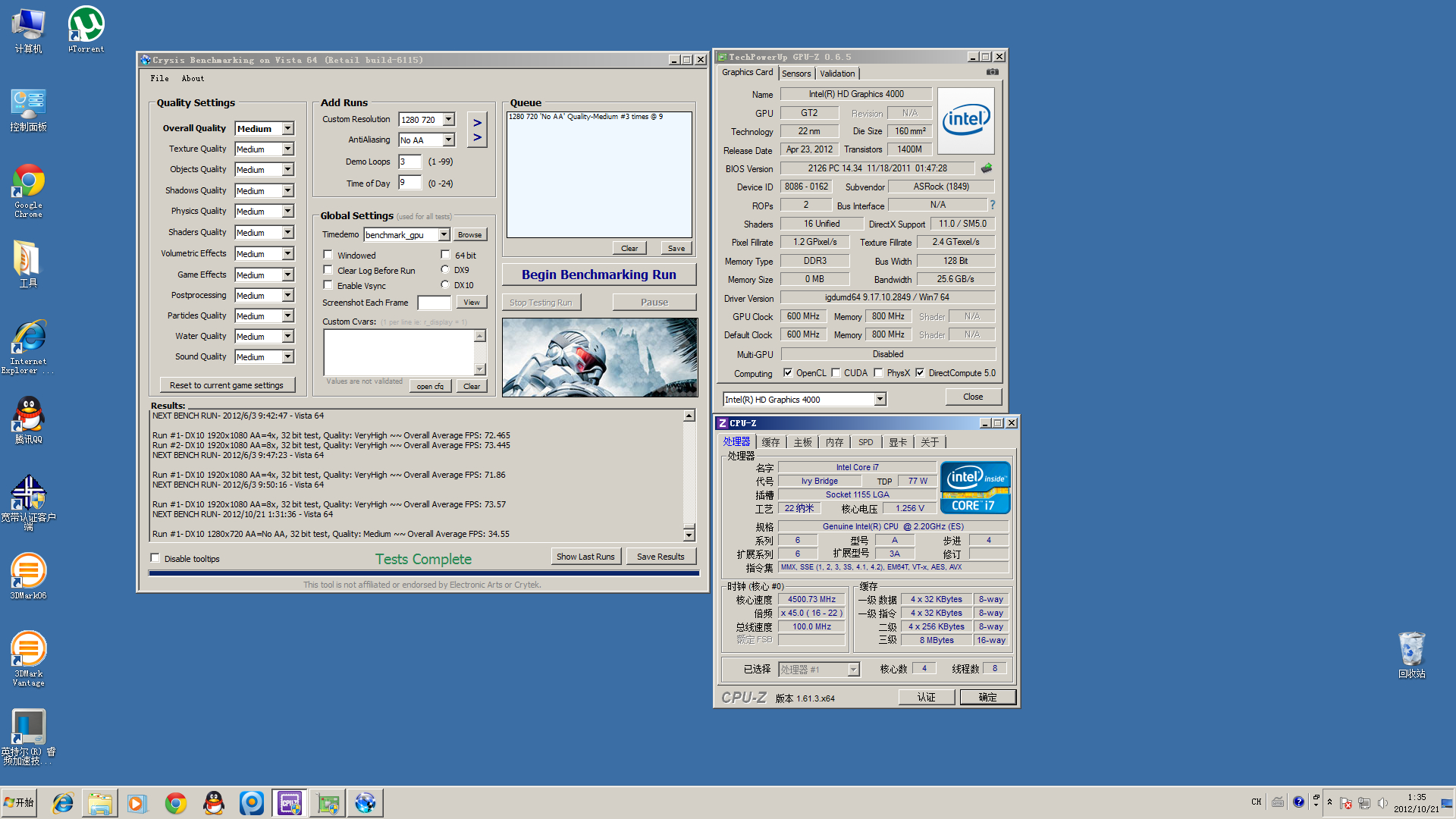Open the broadband authentication client icon
Screen dimensions: 1456x819
coord(28,502)
